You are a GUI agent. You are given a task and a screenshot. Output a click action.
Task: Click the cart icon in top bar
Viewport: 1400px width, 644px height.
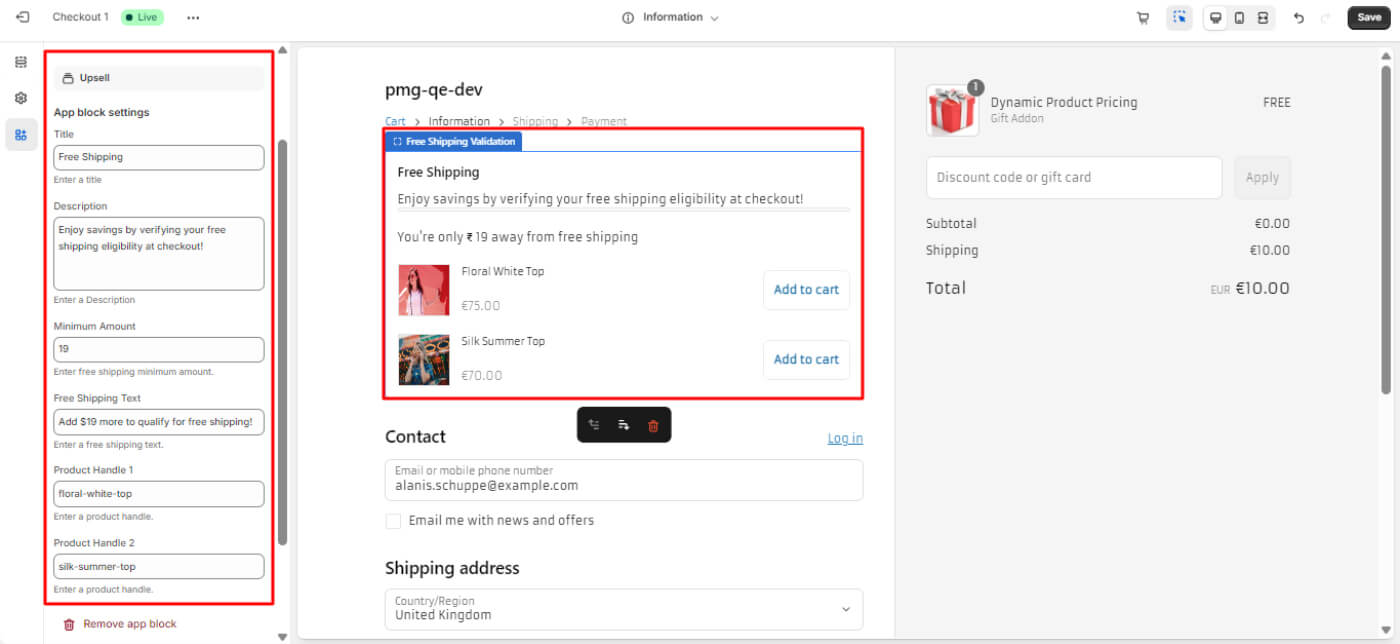click(x=1143, y=18)
